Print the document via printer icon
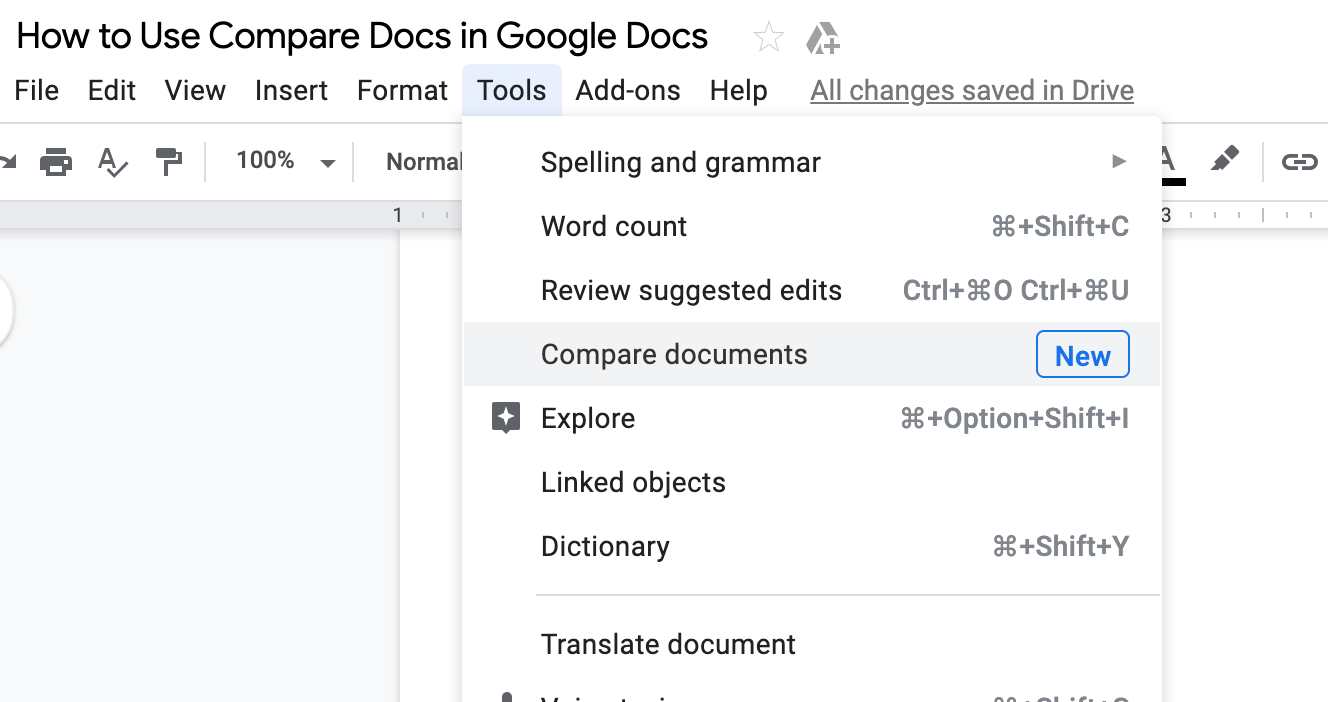This screenshot has width=1328, height=702. pos(56,161)
